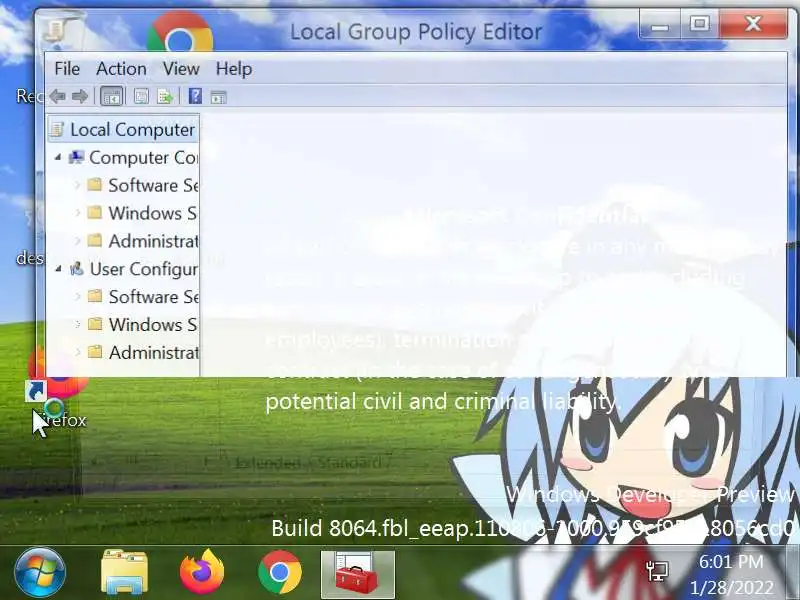Viewport: 800px width, 600px height.
Task: Launch Chrome from the taskbar
Action: 280,572
